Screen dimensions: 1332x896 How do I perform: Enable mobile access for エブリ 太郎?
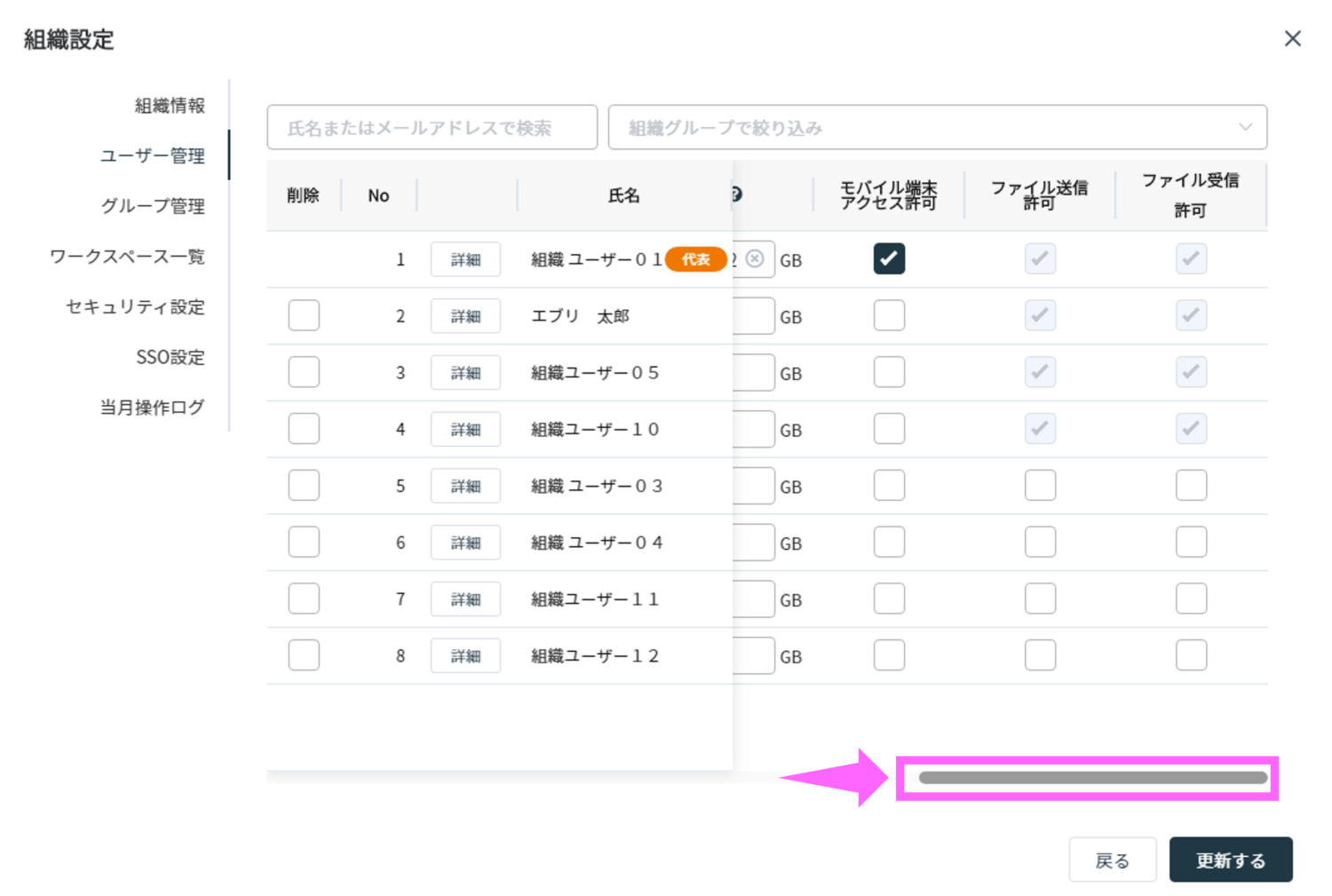click(889, 315)
